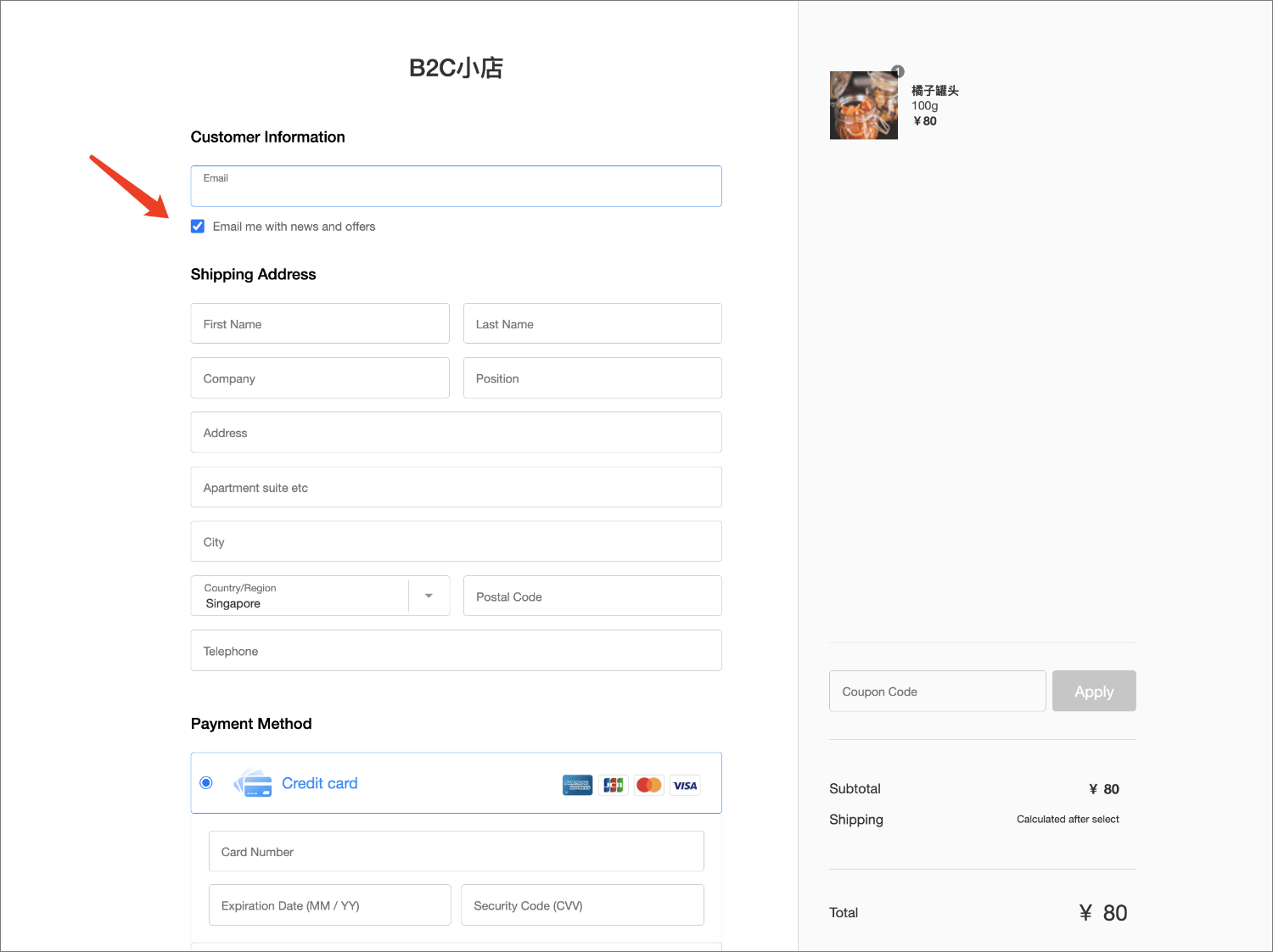The height and width of the screenshot is (952, 1273).
Task: Click the Mastercard logo icon
Action: point(649,785)
